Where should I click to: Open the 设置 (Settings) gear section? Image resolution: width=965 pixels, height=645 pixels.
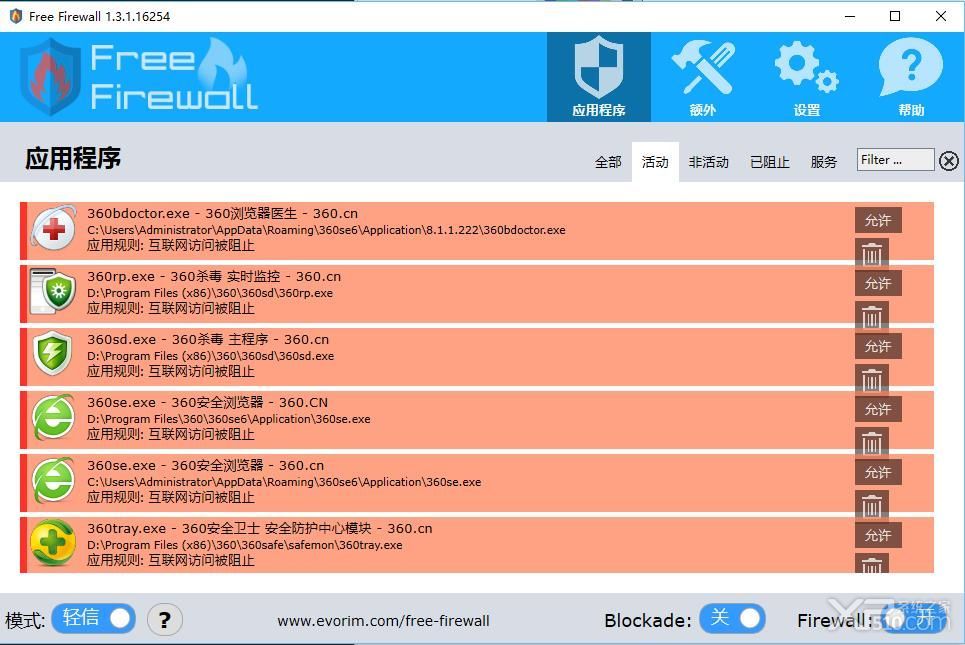[806, 77]
